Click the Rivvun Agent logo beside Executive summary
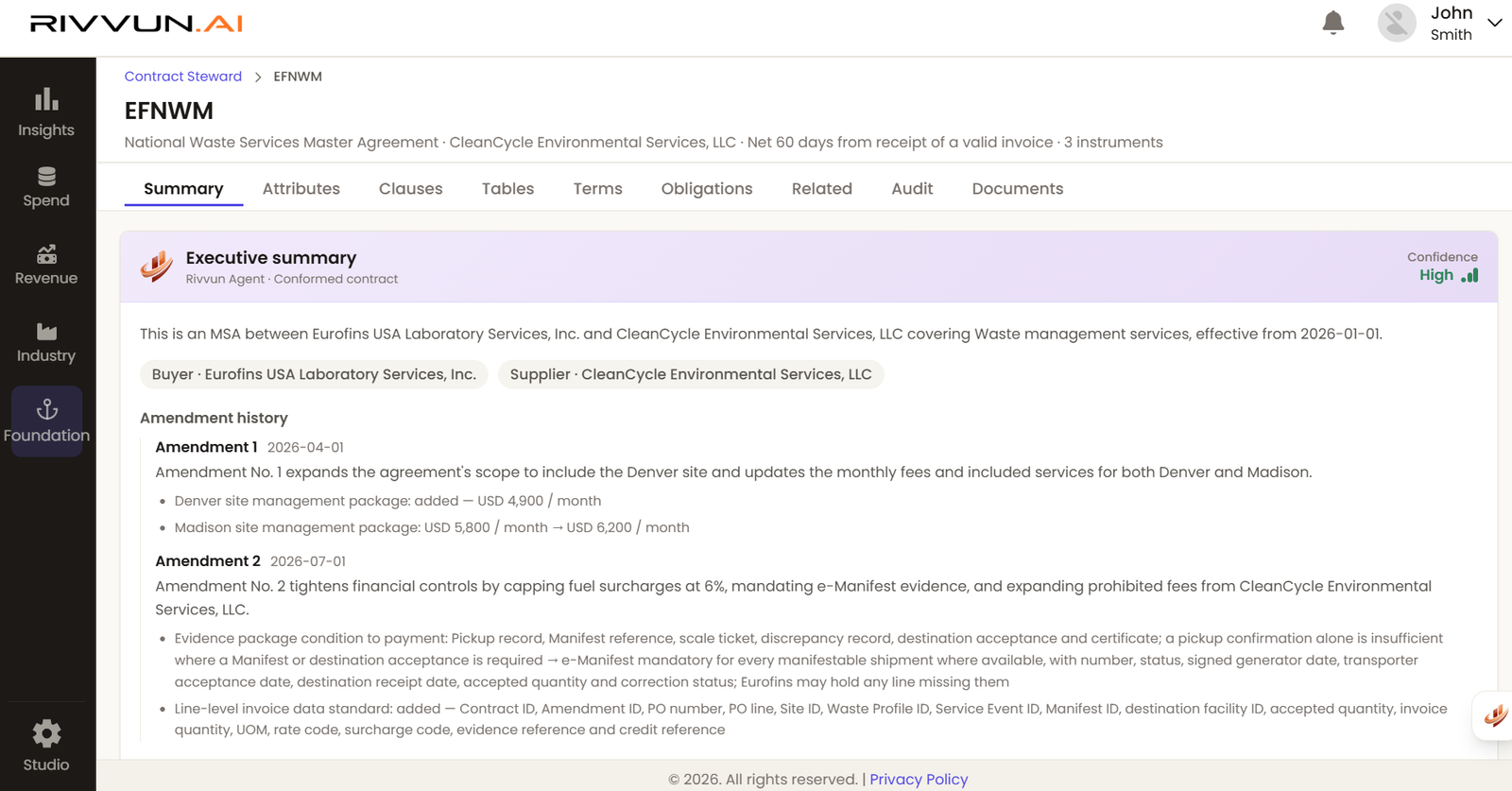This screenshot has height=791, width=1512. (157, 267)
